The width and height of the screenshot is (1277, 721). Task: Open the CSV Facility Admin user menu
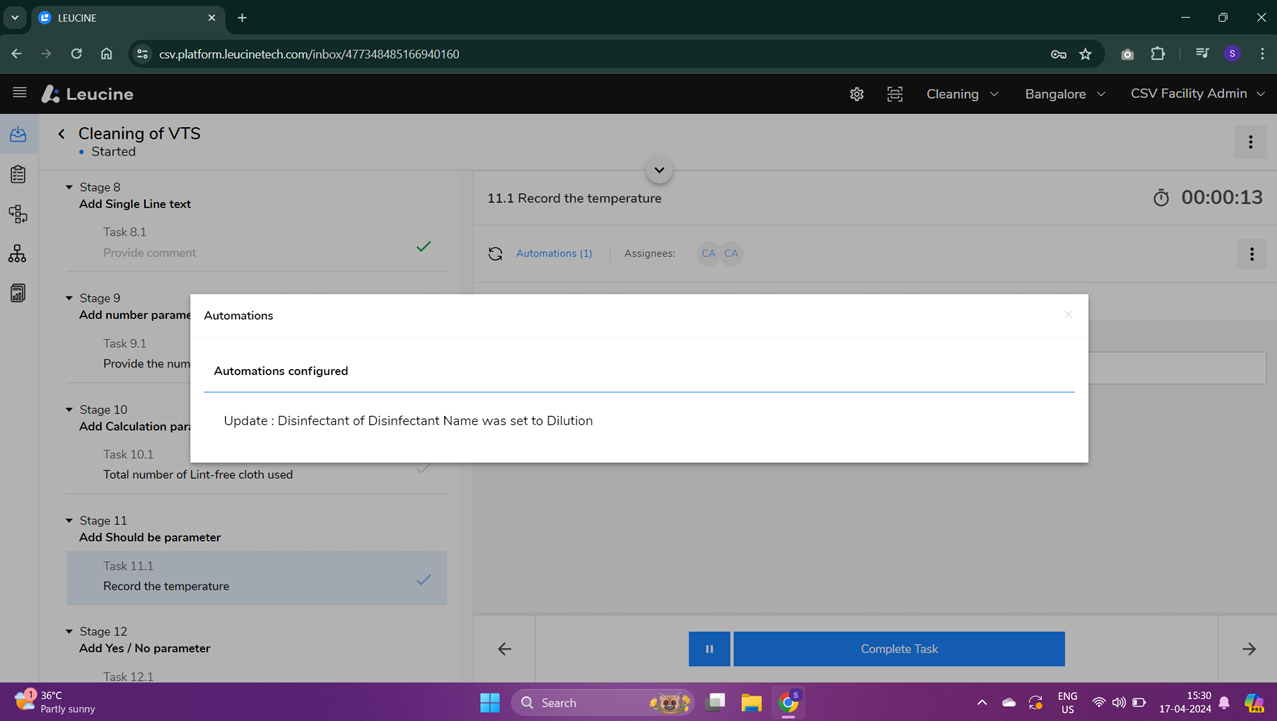pos(1197,94)
